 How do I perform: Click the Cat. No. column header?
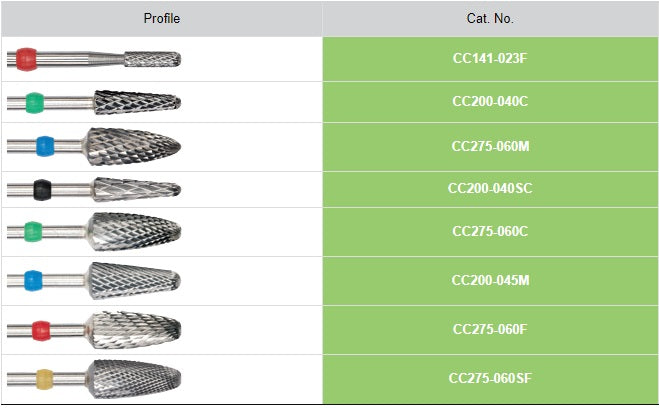point(490,19)
